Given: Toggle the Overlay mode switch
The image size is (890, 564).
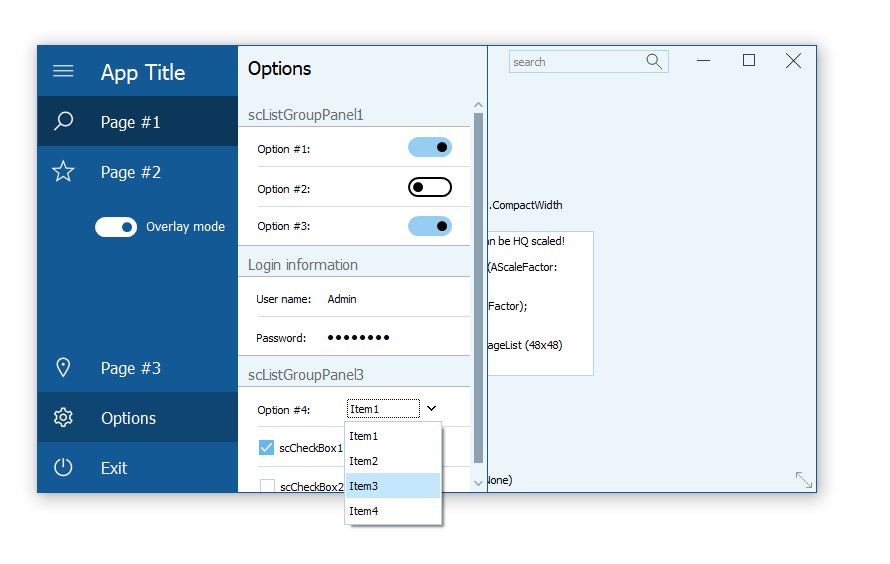Looking at the screenshot, I should [x=116, y=227].
